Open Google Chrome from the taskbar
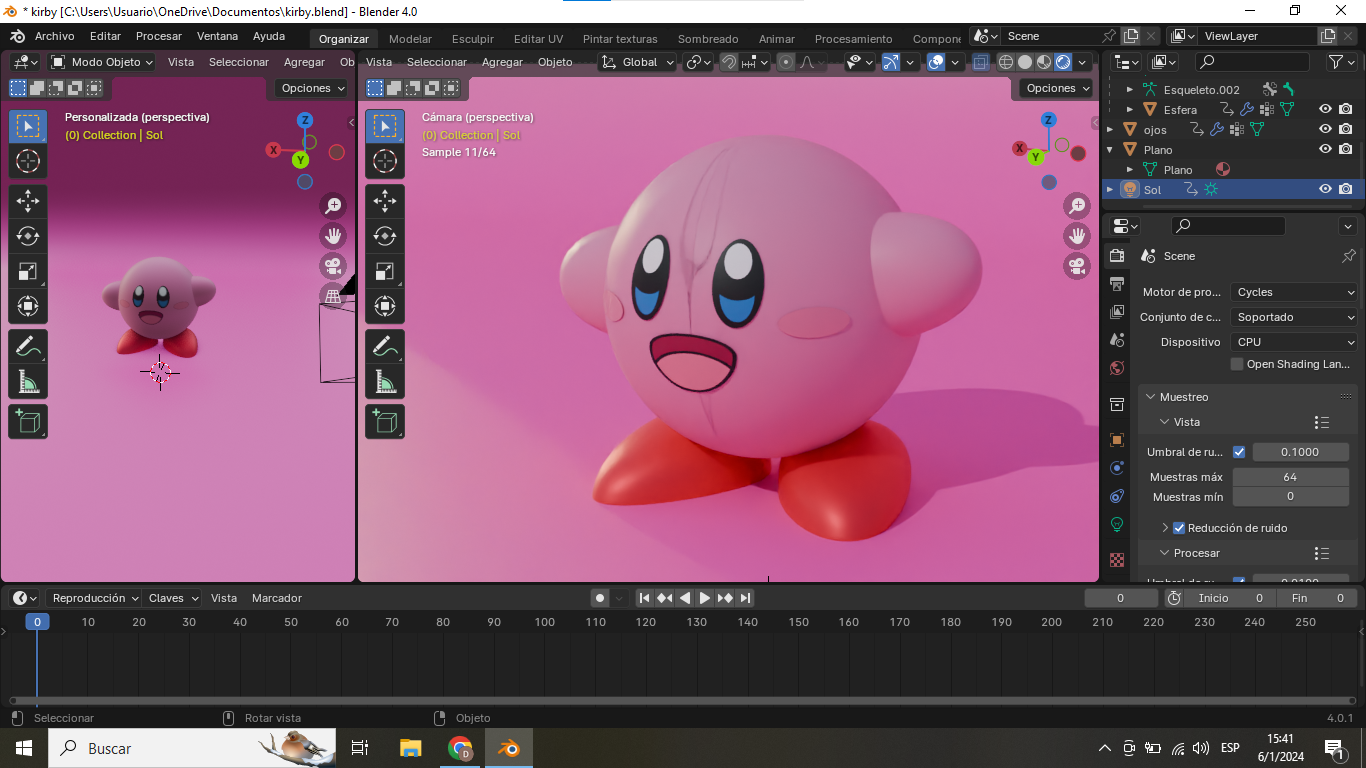The image size is (1366, 768). tap(459, 747)
